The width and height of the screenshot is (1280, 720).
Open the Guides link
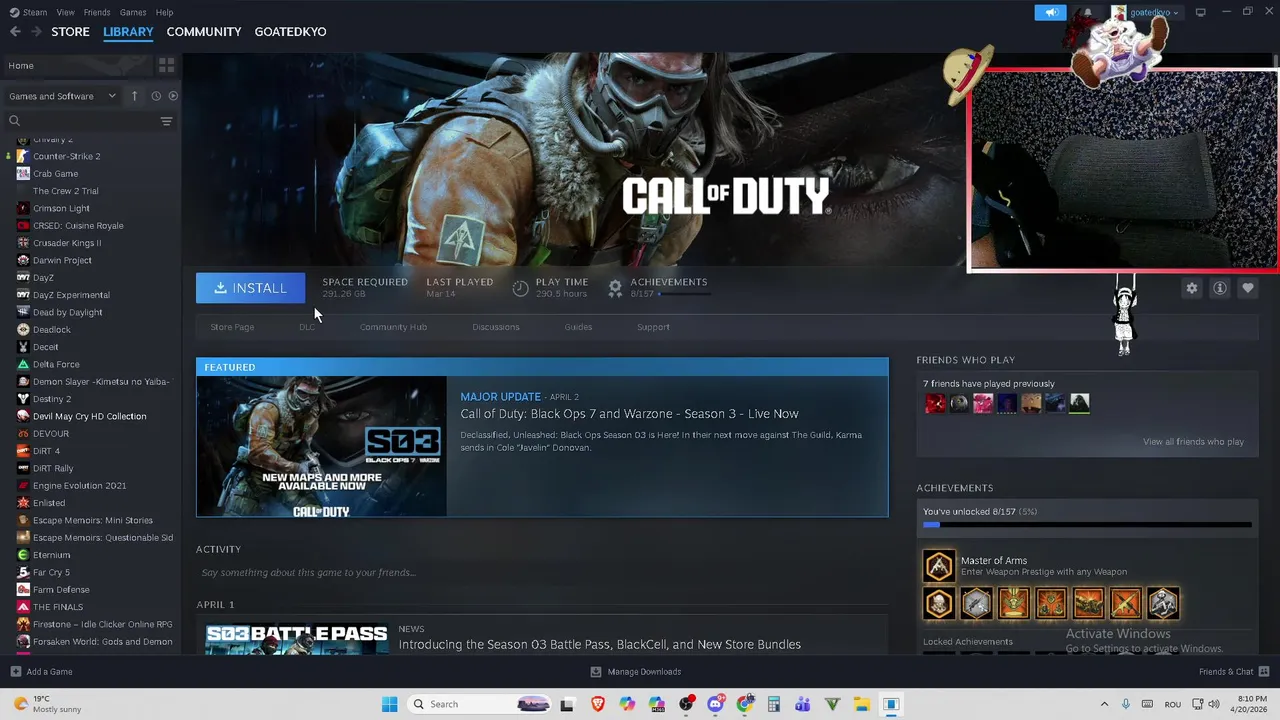[578, 327]
